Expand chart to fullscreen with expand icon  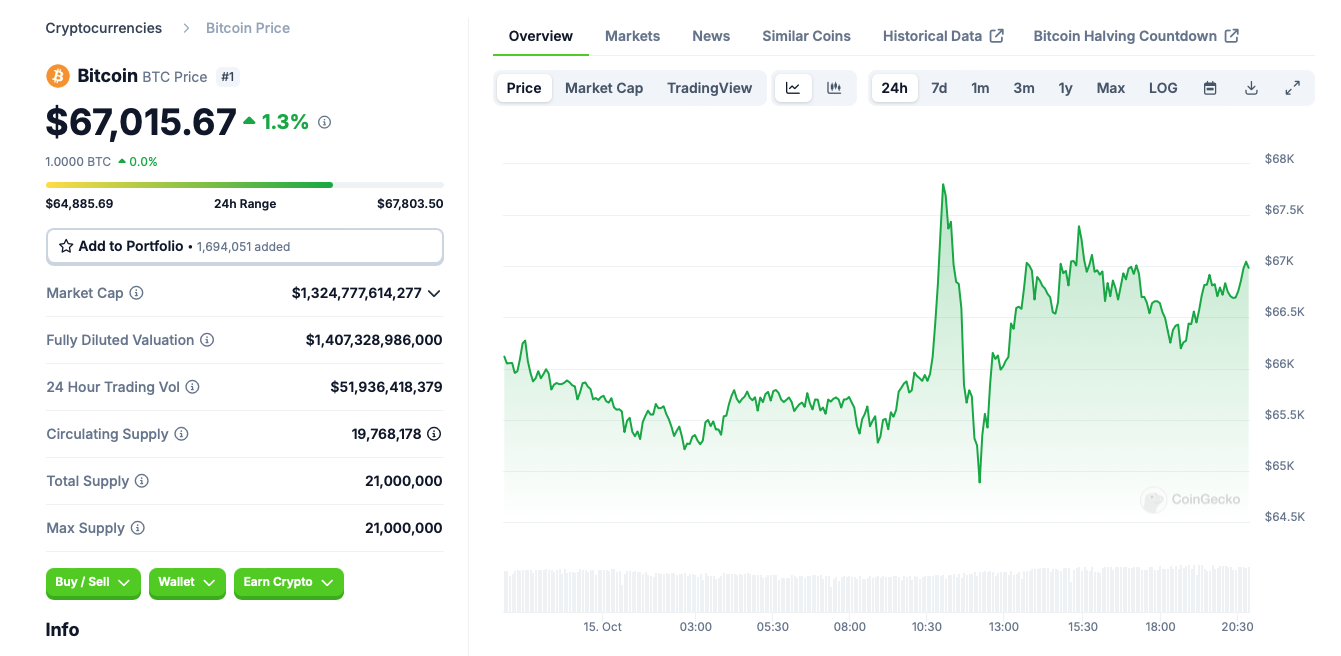click(x=1292, y=87)
